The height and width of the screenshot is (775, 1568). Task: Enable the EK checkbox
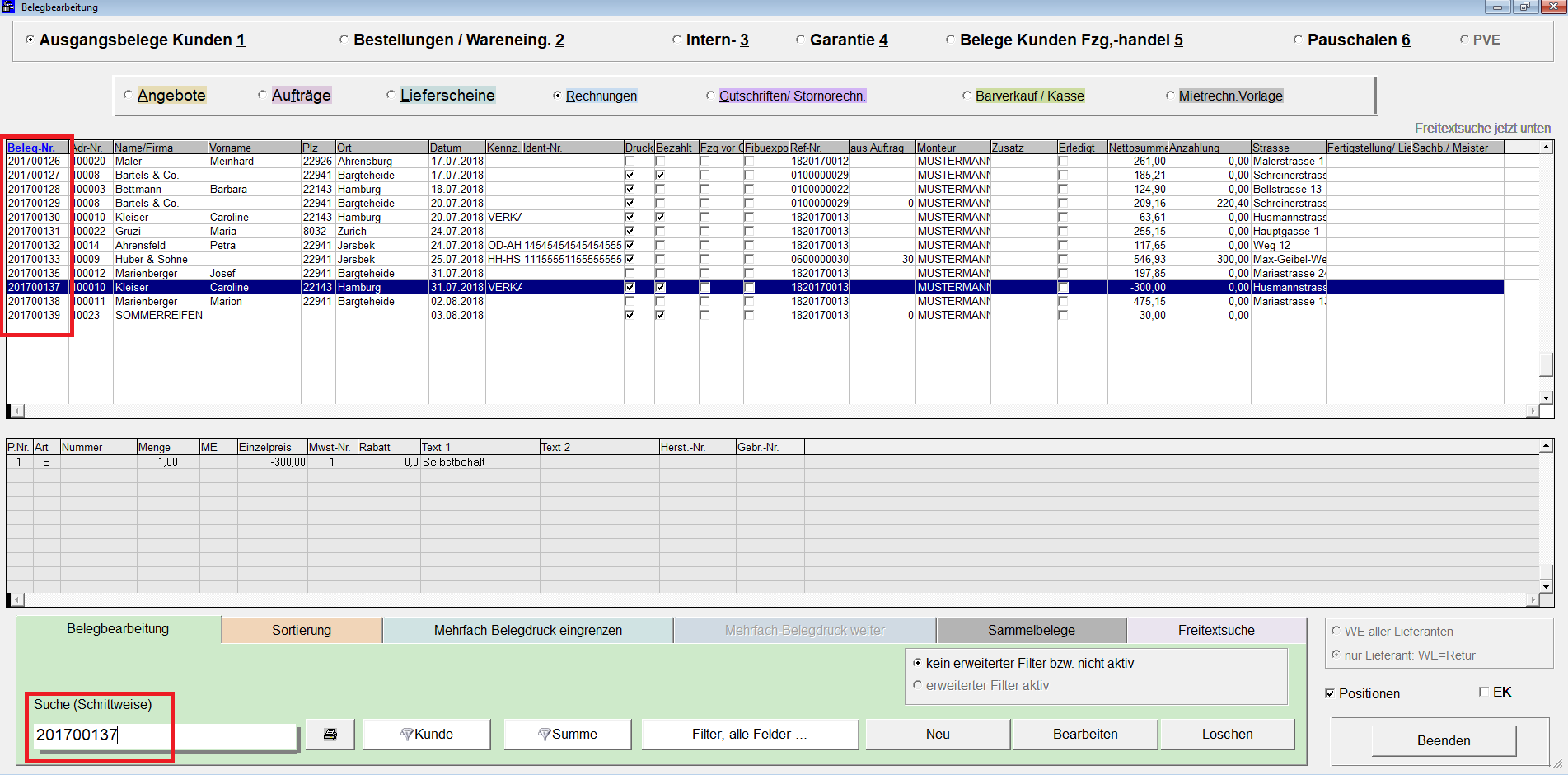click(1484, 692)
